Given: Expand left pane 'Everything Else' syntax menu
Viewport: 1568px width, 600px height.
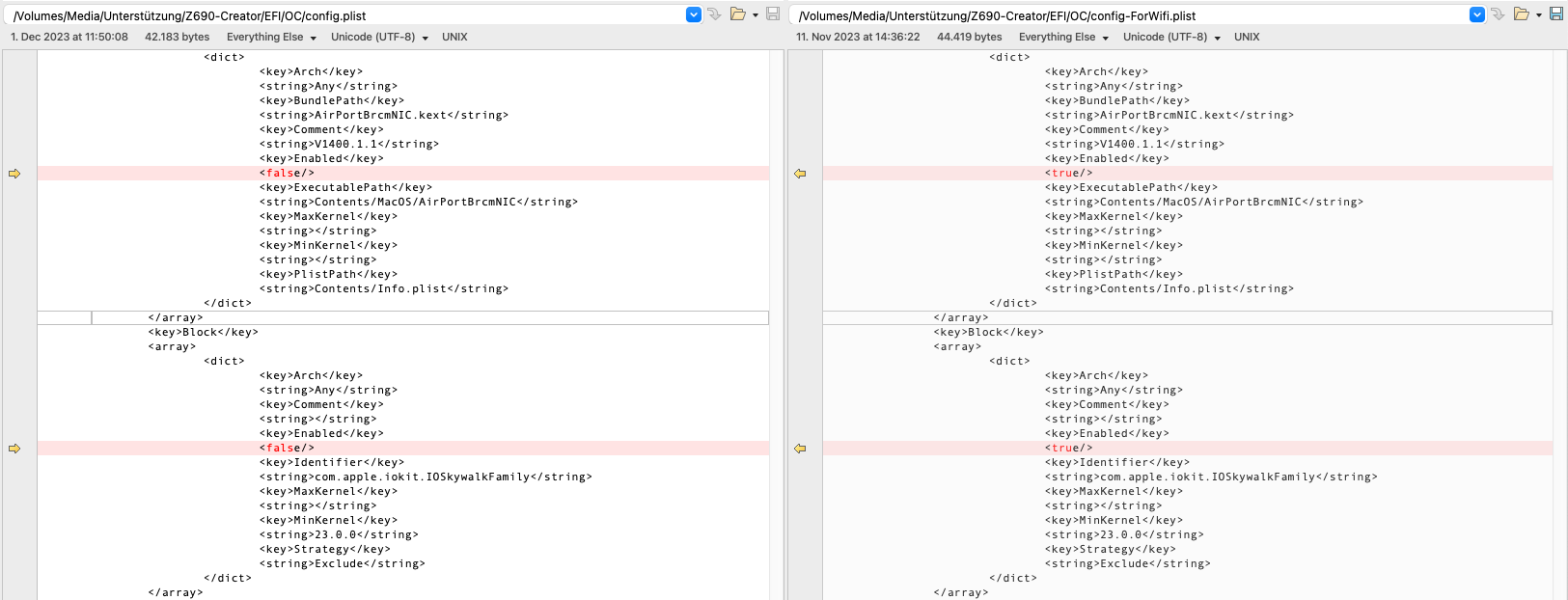Looking at the screenshot, I should point(271,38).
